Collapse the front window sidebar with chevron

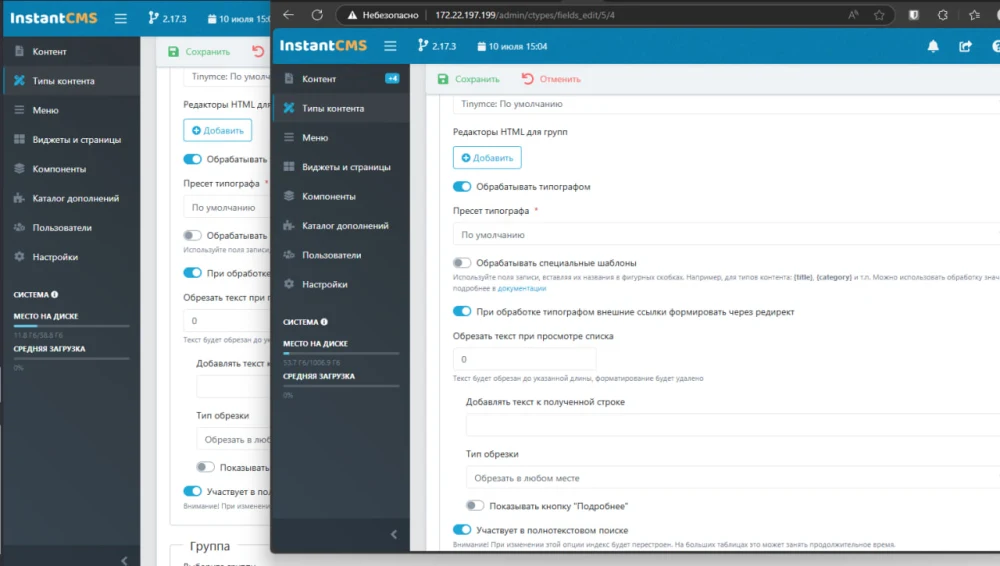click(x=393, y=534)
